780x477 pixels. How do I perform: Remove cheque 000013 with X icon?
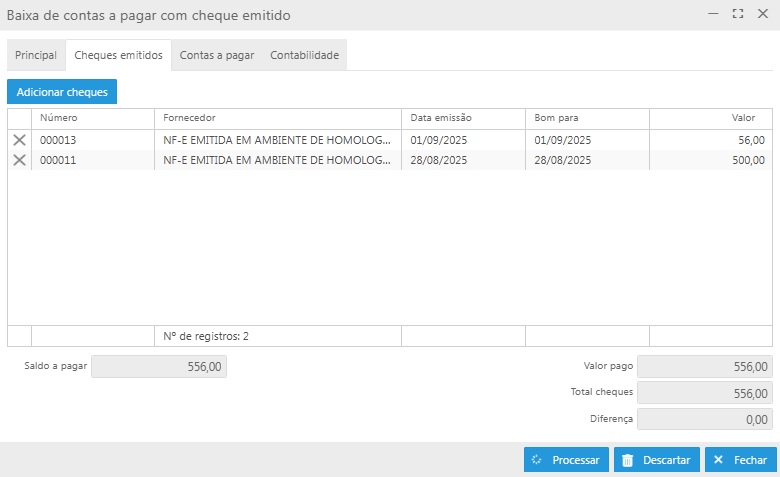(19, 140)
